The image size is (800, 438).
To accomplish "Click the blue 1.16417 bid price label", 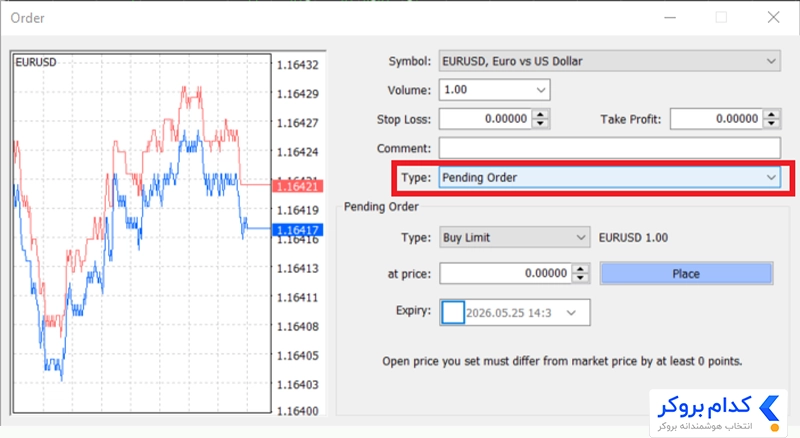I will click(298, 230).
